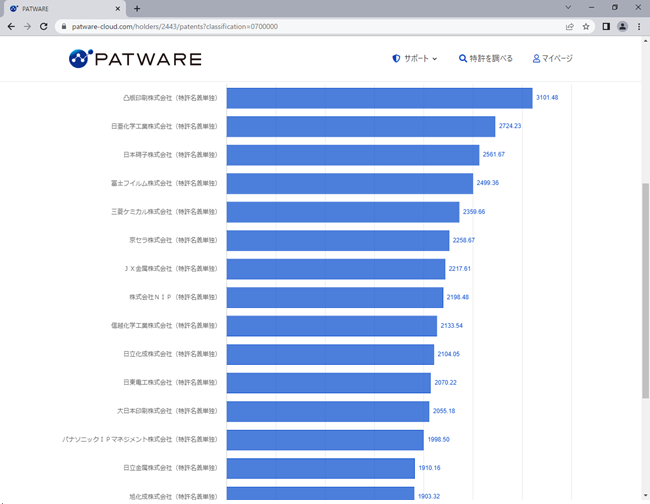Click the bar valued 2724.23

361,126
